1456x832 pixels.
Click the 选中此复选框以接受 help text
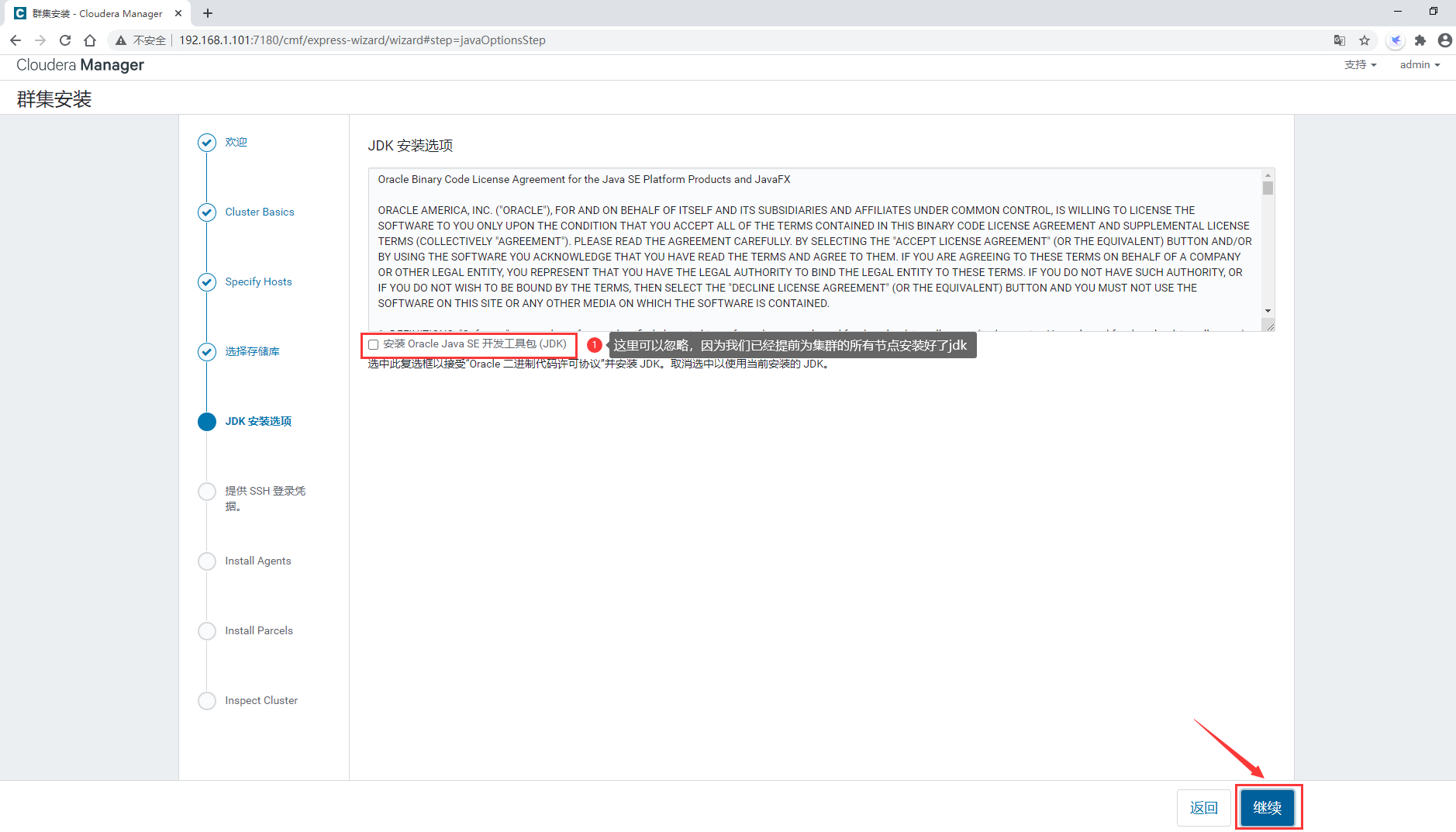coord(600,364)
